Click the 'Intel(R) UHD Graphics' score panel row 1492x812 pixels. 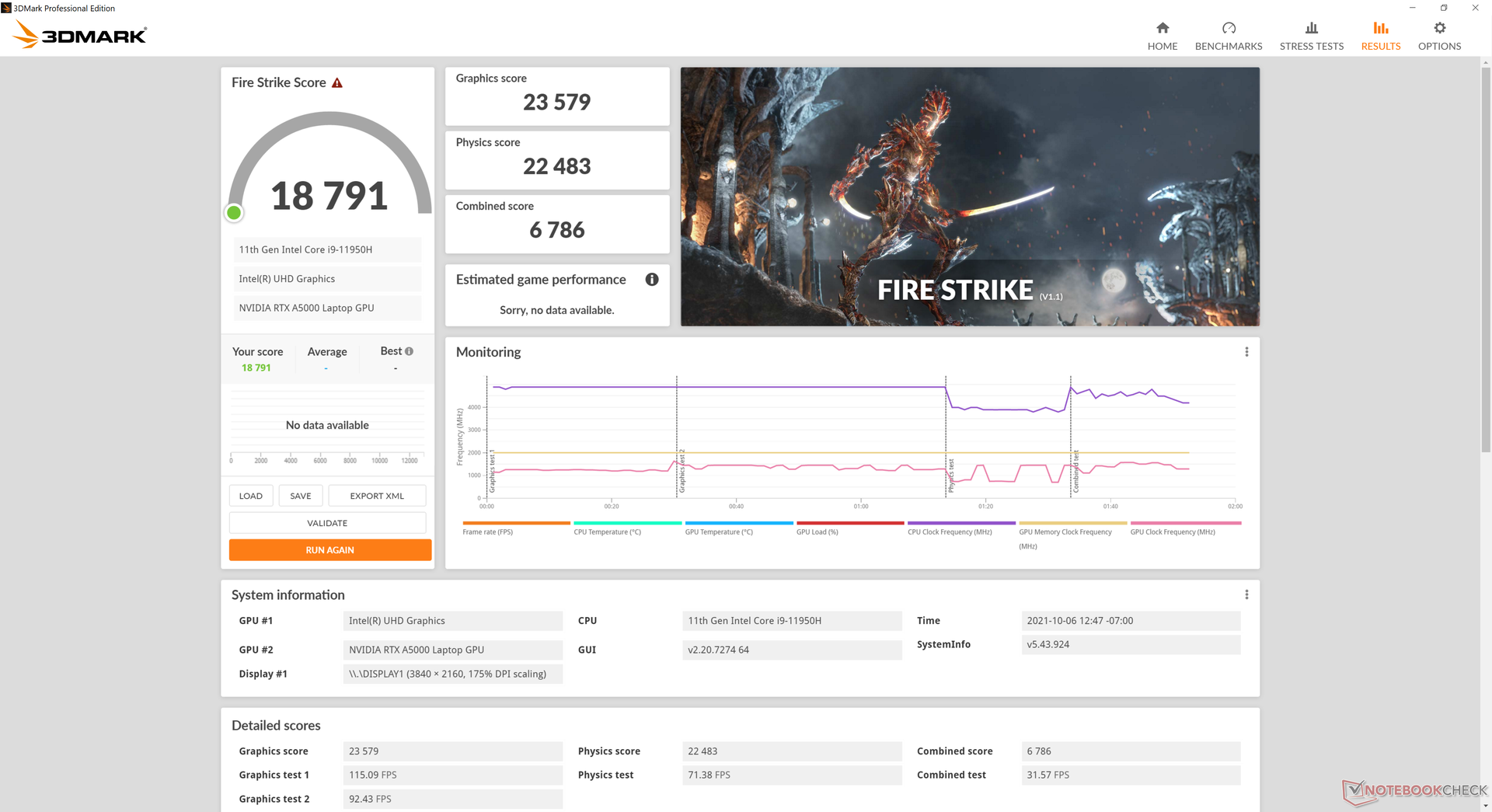coord(327,279)
